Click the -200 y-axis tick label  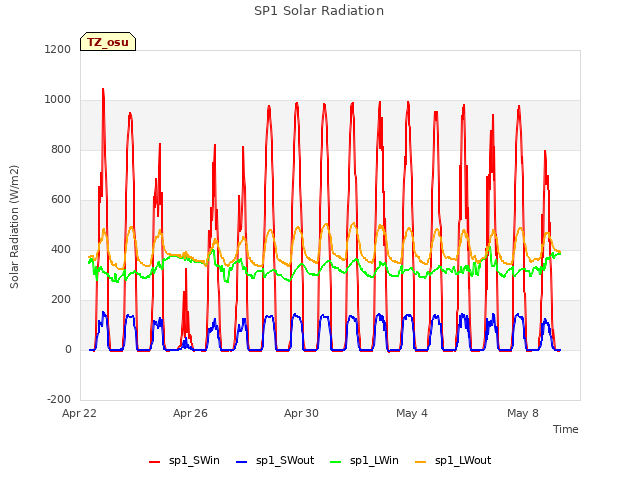click(59, 399)
